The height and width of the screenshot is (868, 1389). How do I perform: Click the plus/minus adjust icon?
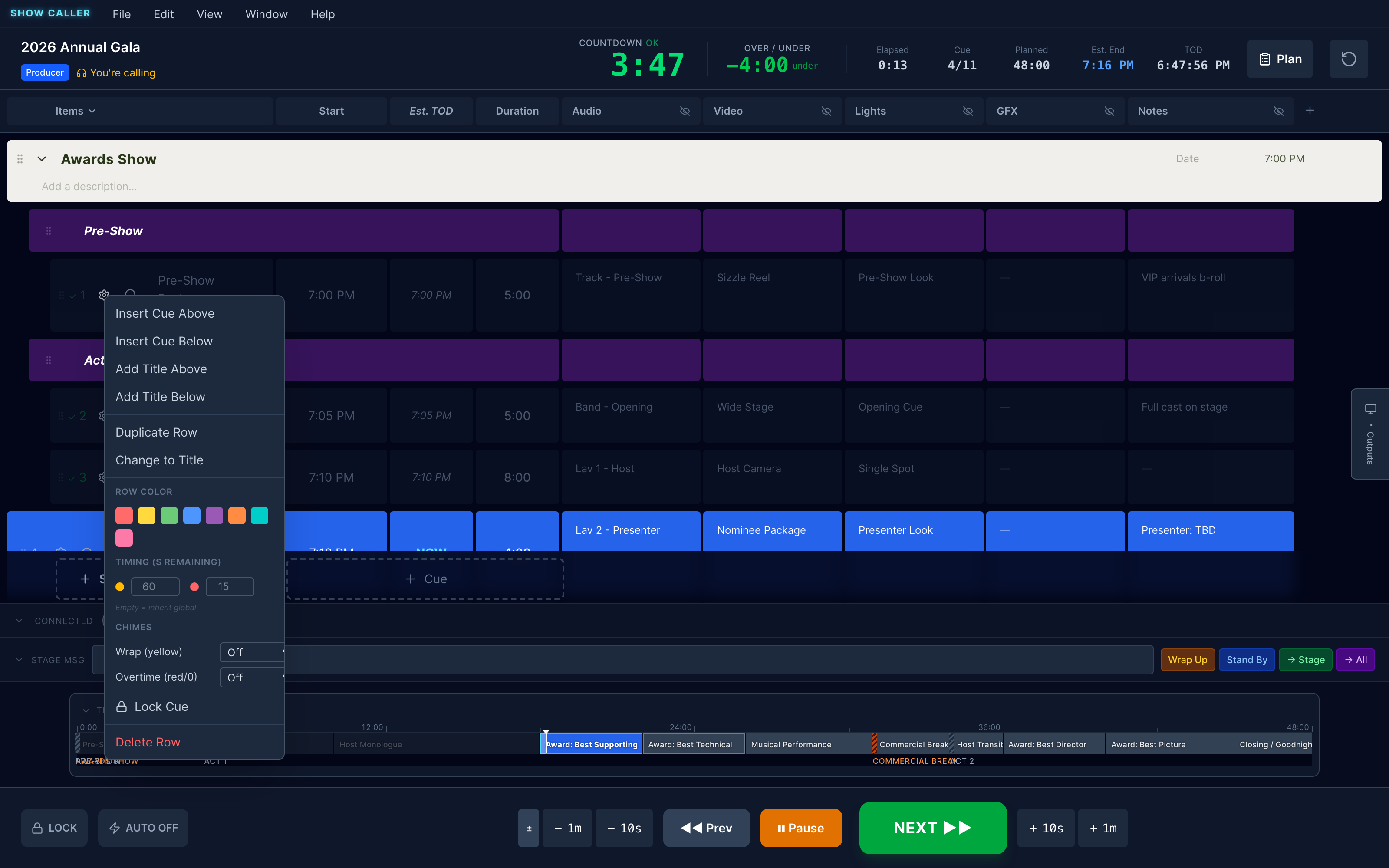[x=529, y=829]
